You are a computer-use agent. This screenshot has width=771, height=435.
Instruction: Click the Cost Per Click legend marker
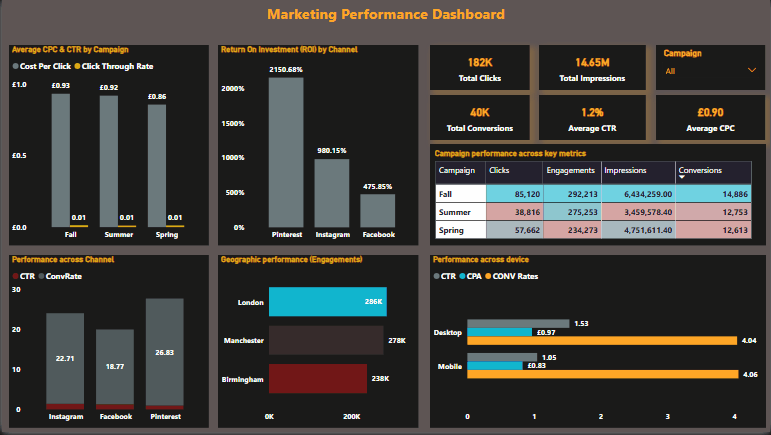(16, 66)
